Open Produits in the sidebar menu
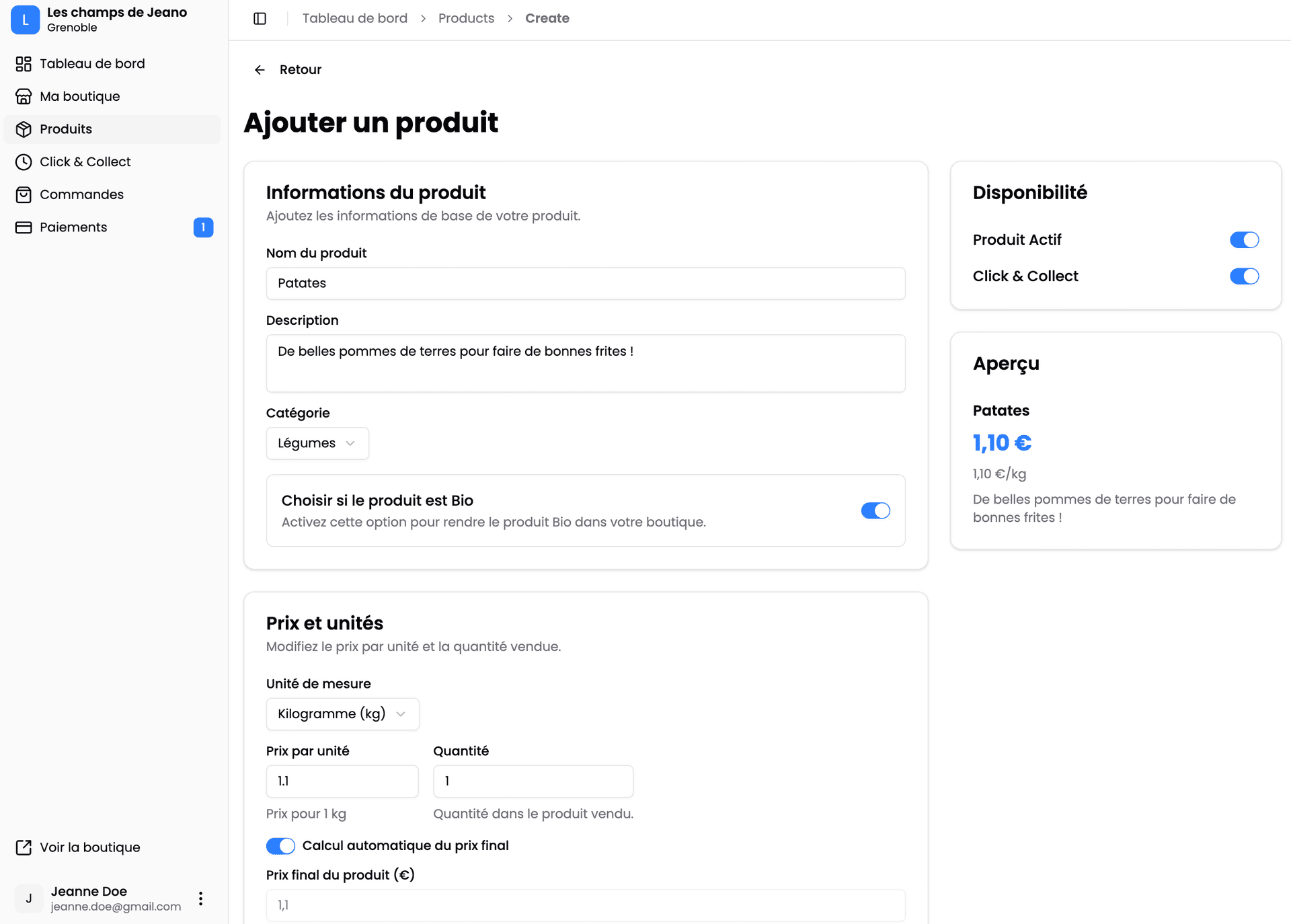Image resolution: width=1291 pixels, height=924 pixels. [66, 129]
